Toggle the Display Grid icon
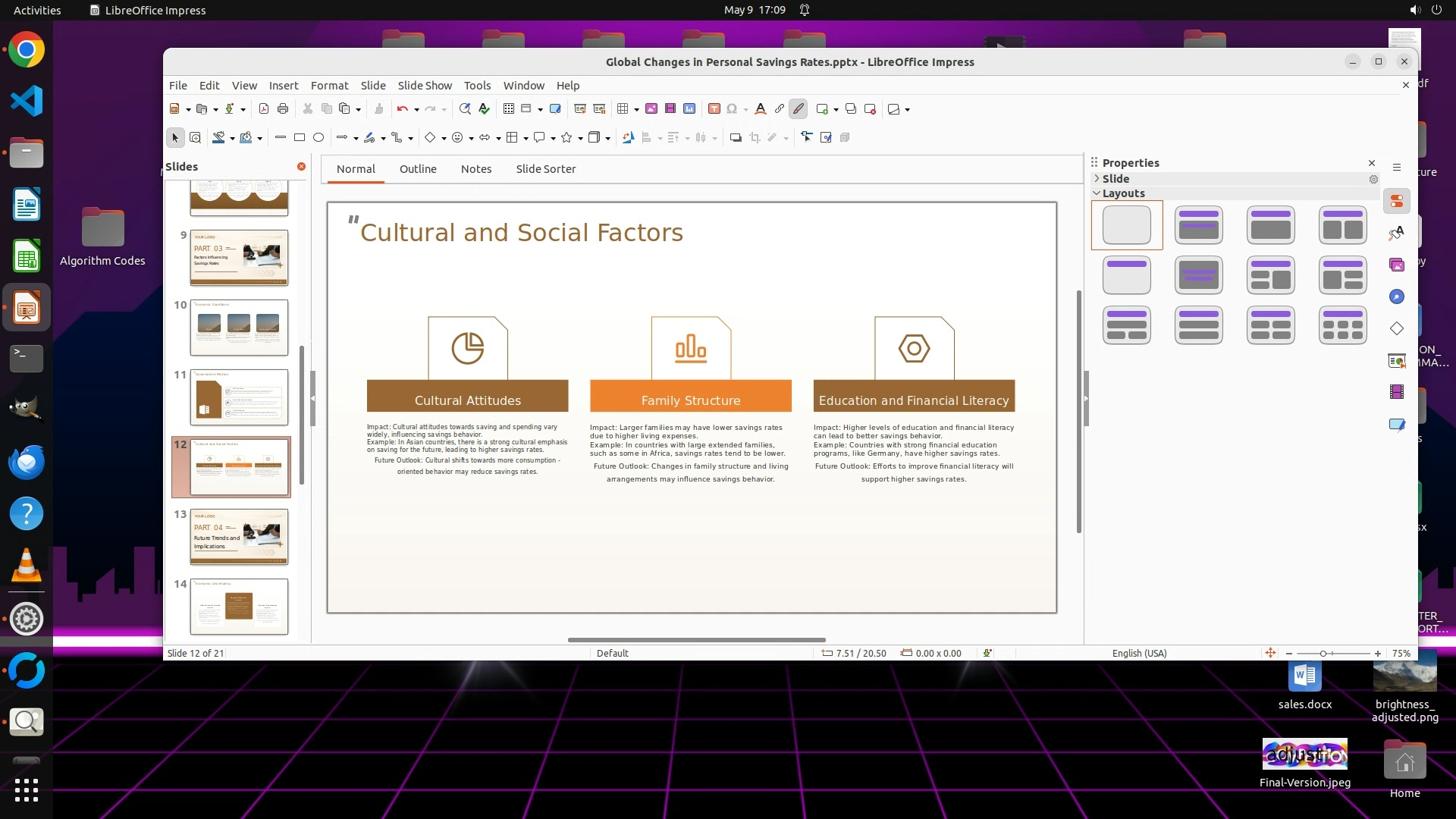This screenshot has width=1456, height=819. 509,109
